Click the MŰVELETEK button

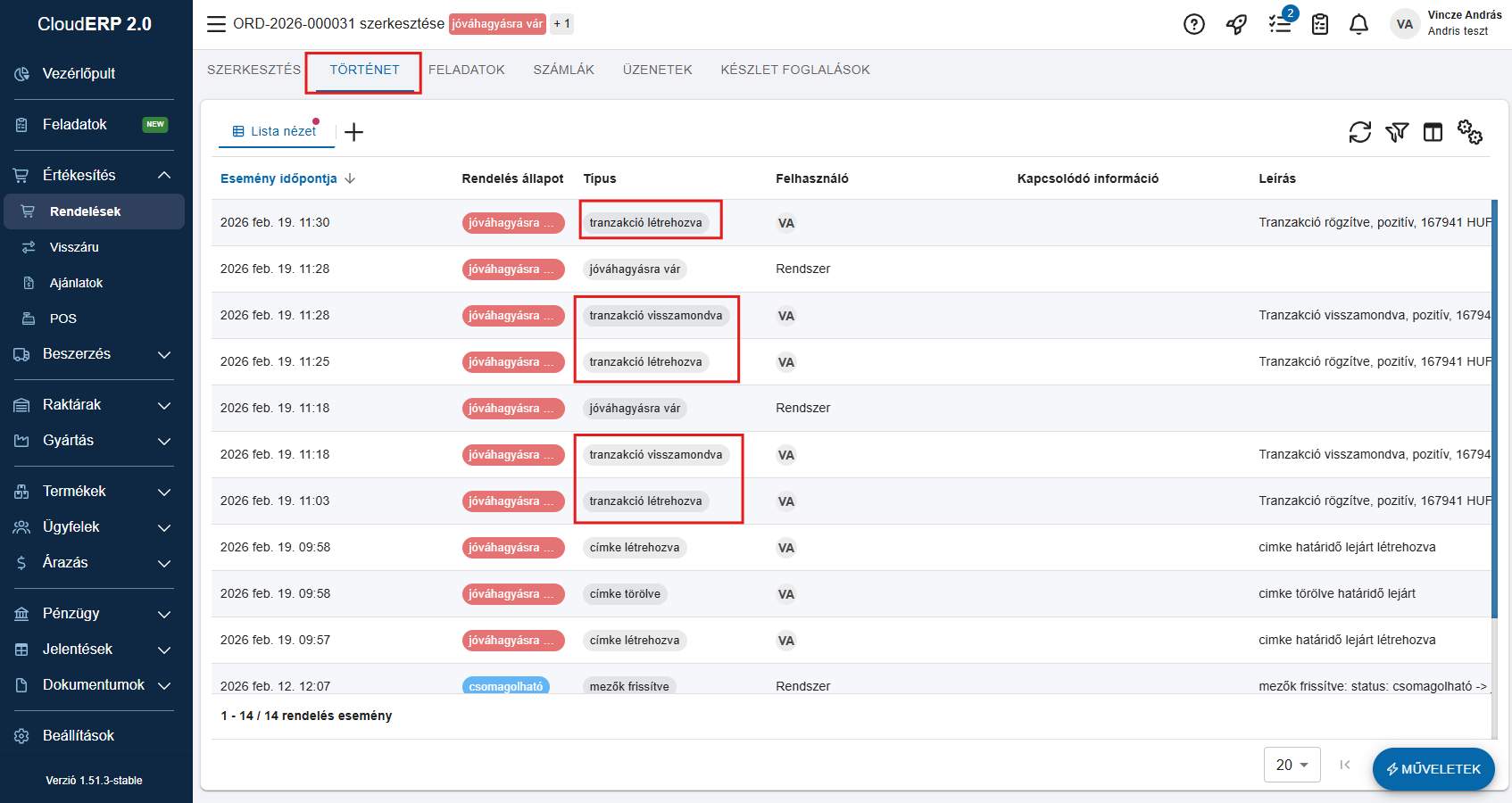tap(1433, 769)
